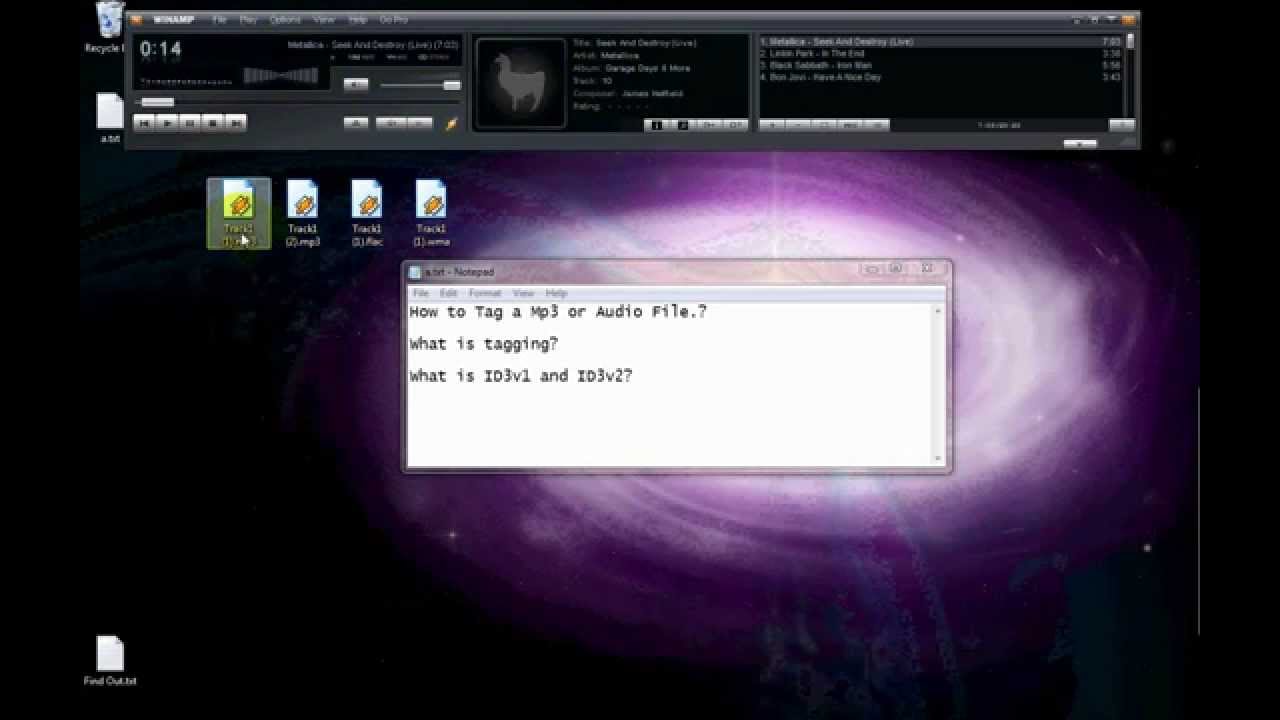Open Winamp View menu
Image resolution: width=1280 pixels, height=720 pixels.
[x=324, y=20]
